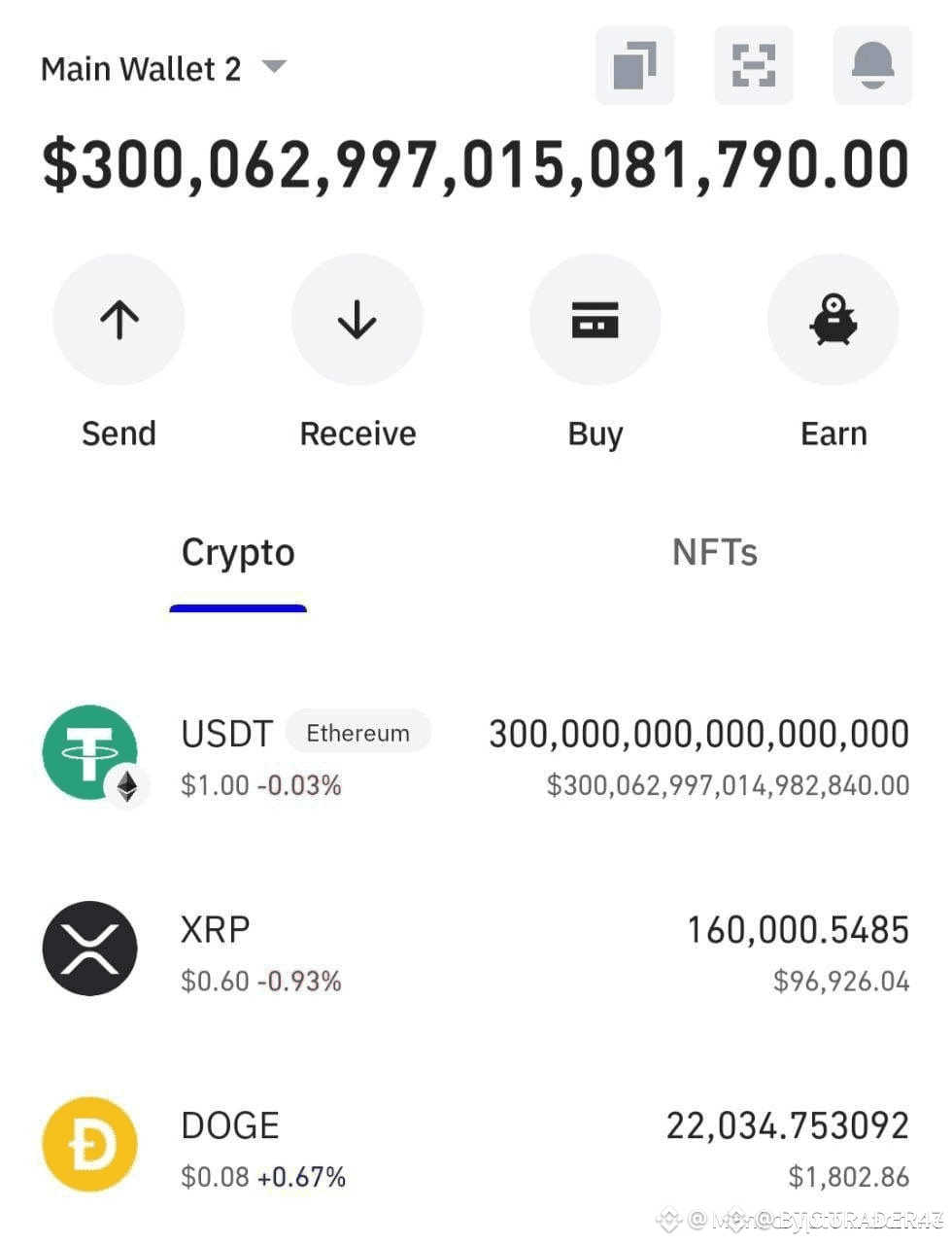Tap the Receive down-arrow icon
This screenshot has height=1244, width=952.
coord(357,320)
